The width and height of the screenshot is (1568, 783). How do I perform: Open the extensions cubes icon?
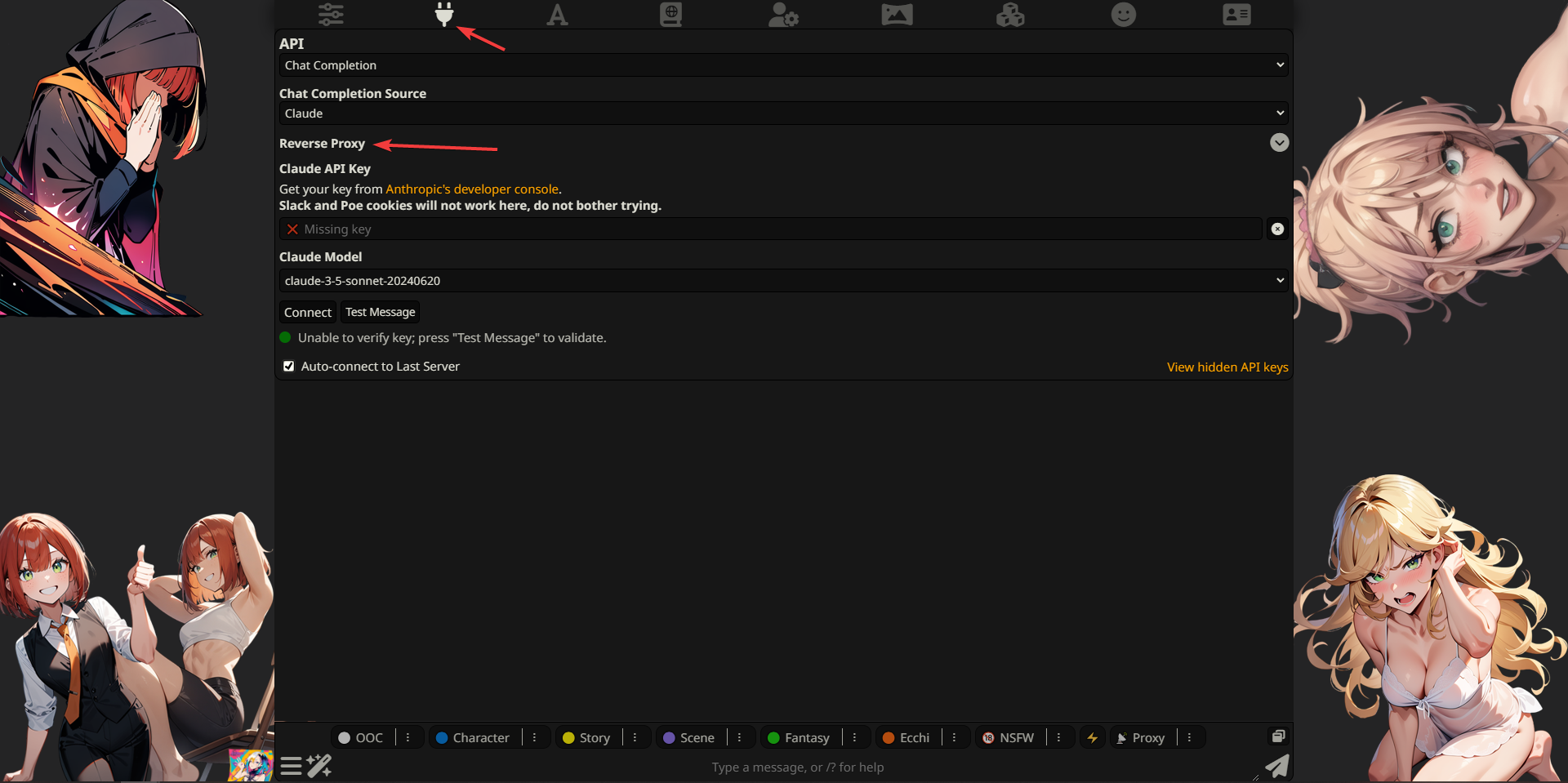click(x=1010, y=15)
